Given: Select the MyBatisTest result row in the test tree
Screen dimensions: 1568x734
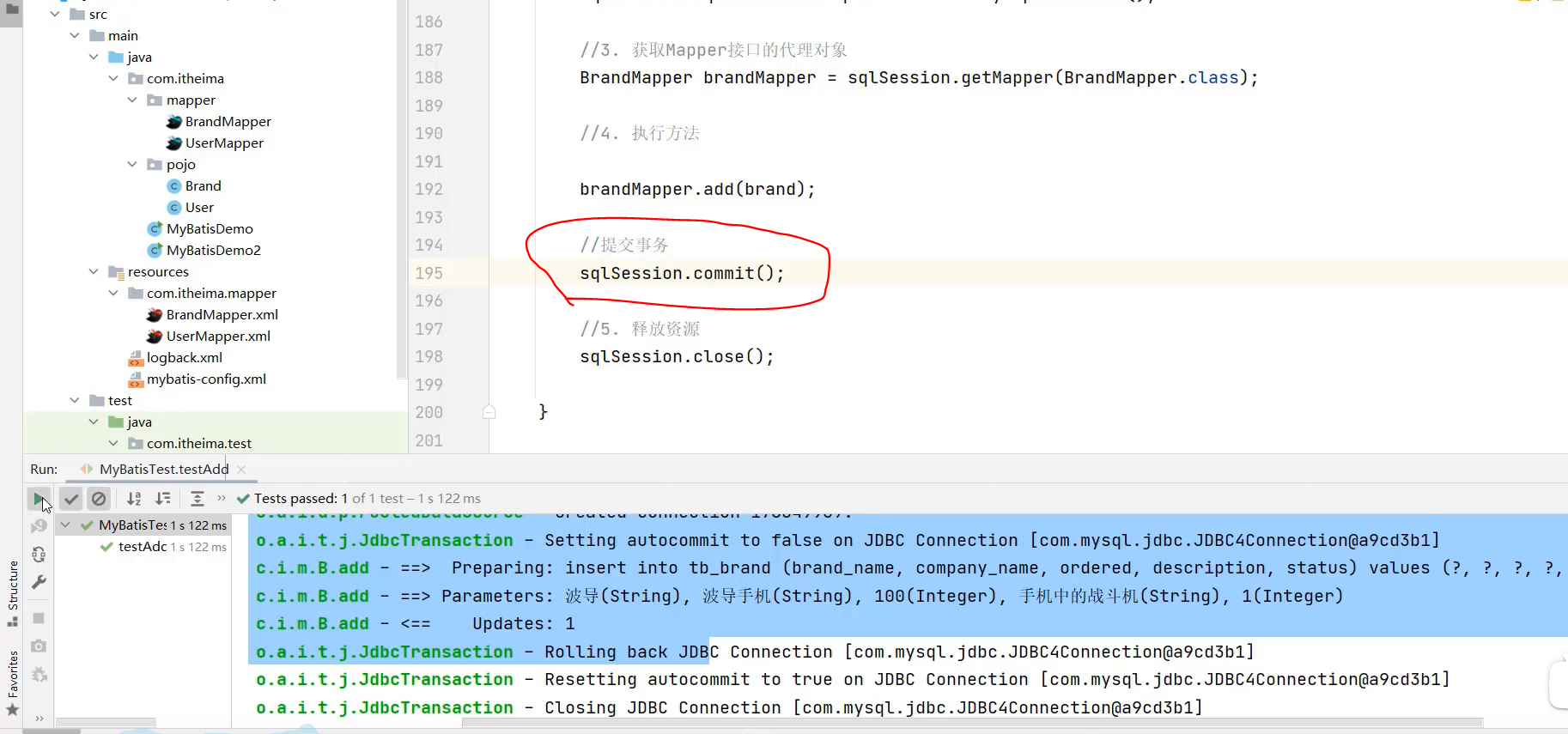Looking at the screenshot, I should coord(143,525).
